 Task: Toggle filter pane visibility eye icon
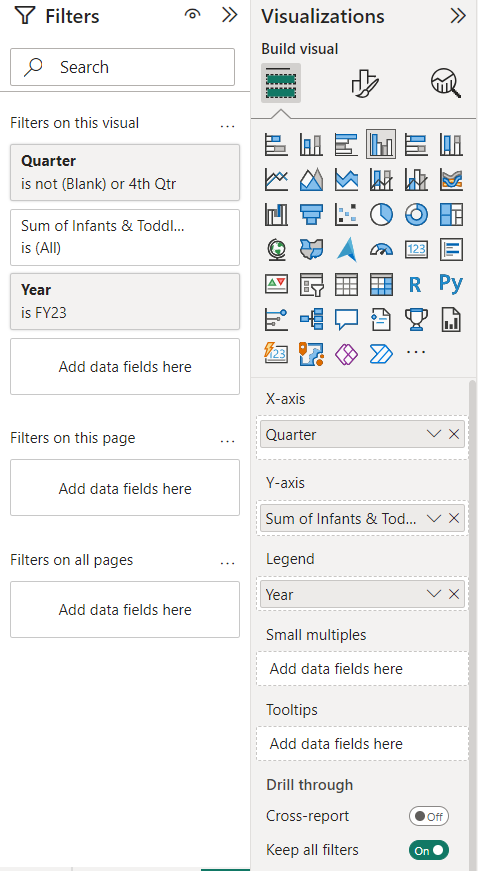192,15
